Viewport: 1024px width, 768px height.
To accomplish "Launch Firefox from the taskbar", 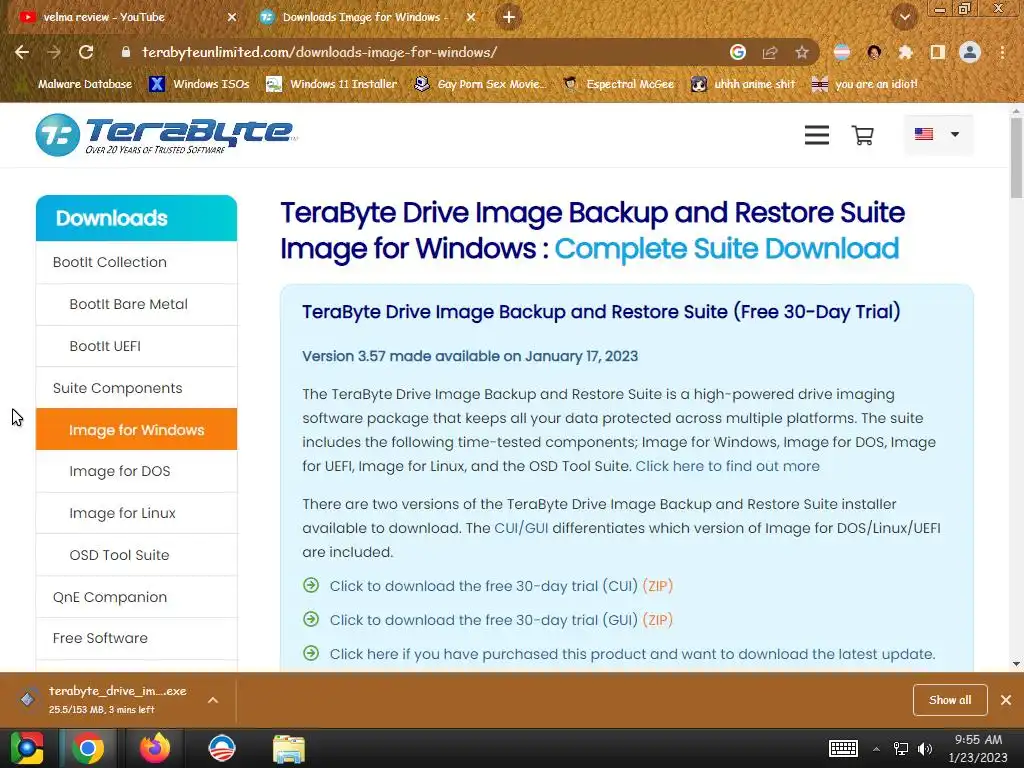I will (x=155, y=748).
